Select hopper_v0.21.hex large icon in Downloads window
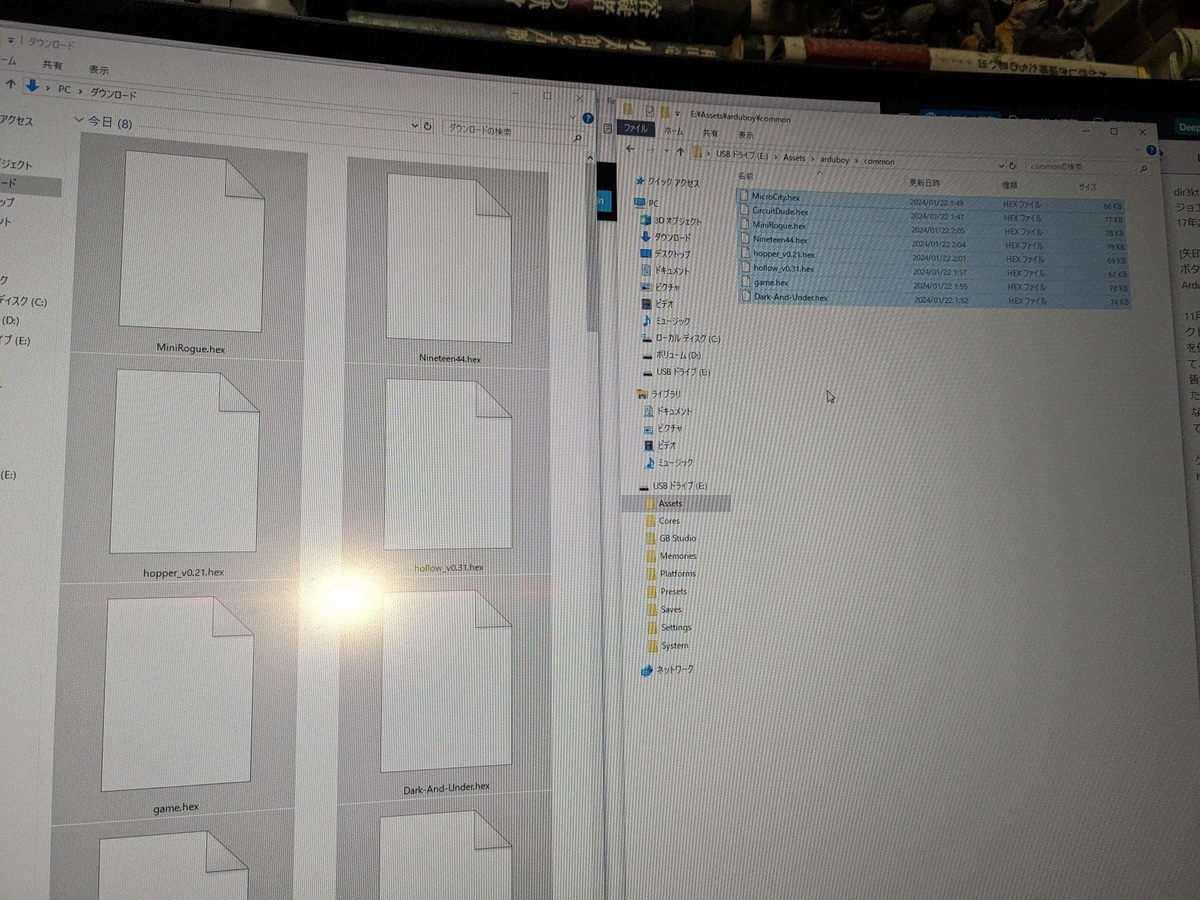 pos(184,461)
